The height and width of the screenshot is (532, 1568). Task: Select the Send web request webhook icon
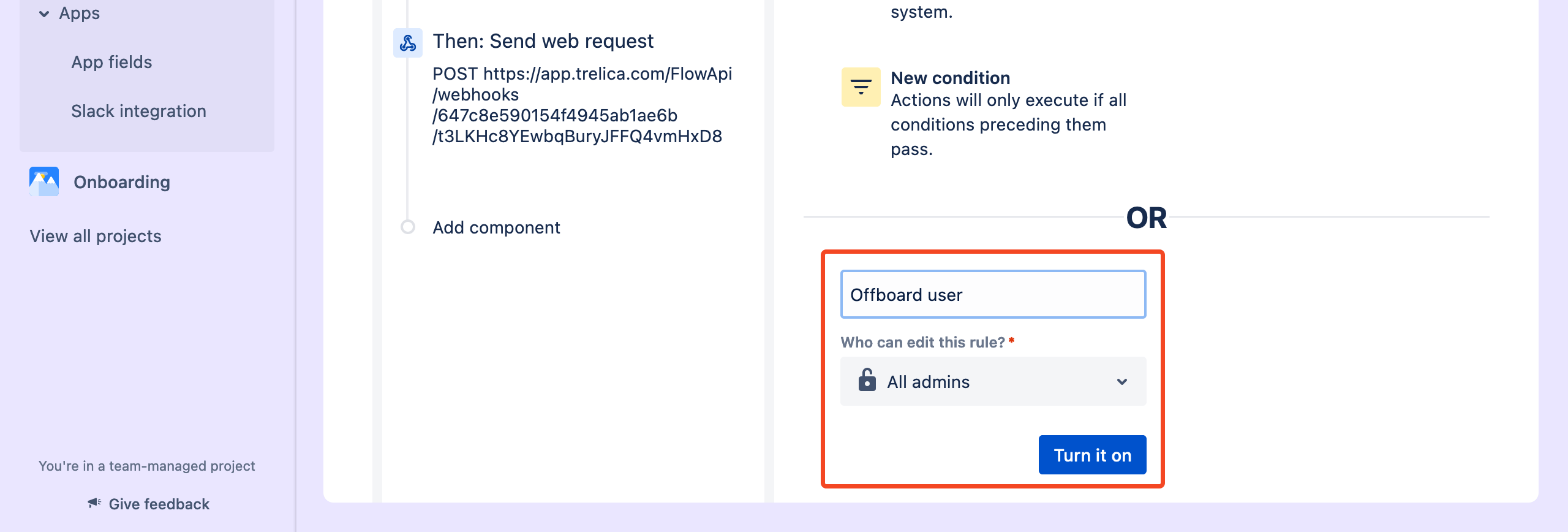(x=408, y=43)
